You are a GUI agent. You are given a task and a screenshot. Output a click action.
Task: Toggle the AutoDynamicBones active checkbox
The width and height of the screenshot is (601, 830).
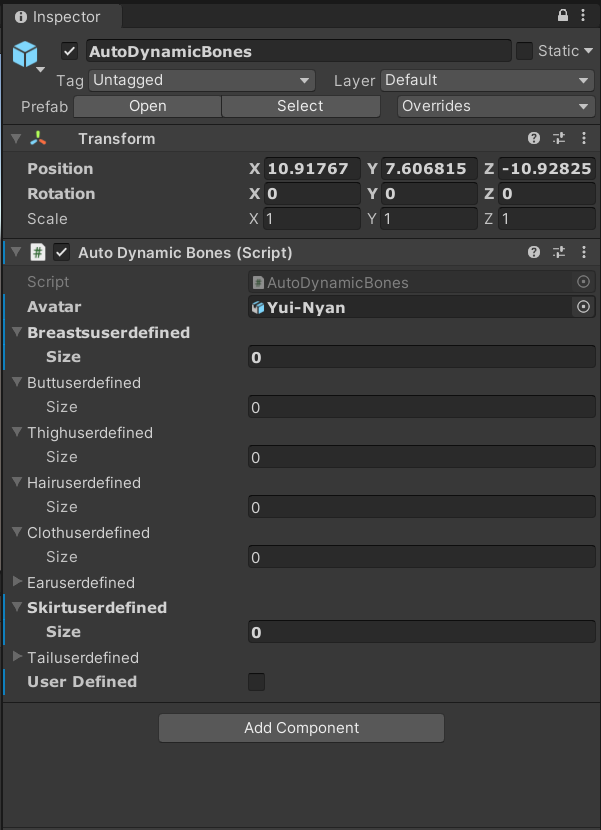point(69,51)
